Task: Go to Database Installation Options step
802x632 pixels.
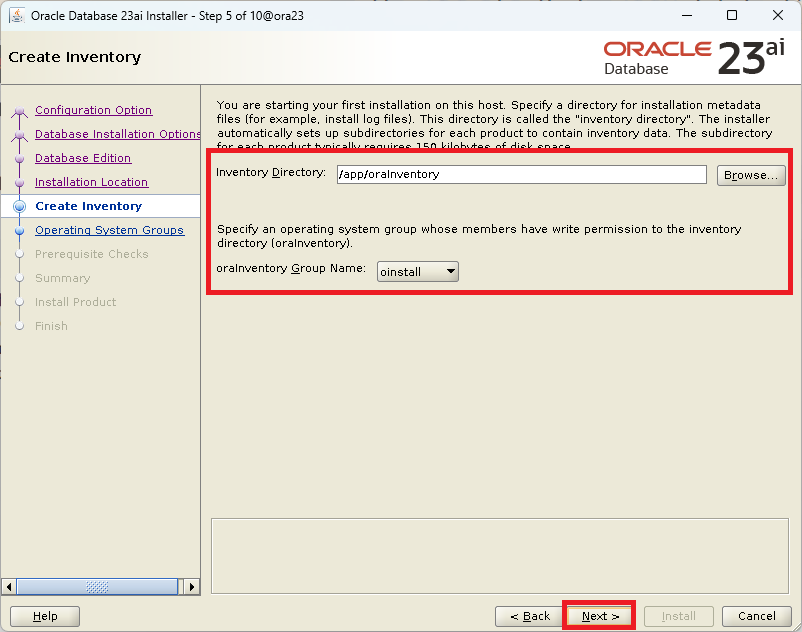Action: [x=118, y=134]
